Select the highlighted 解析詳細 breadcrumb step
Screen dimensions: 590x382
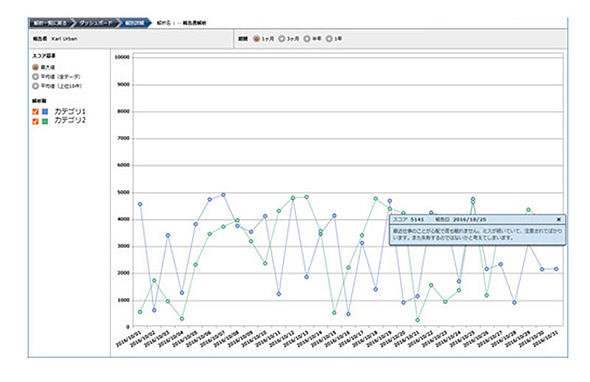[x=134, y=23]
